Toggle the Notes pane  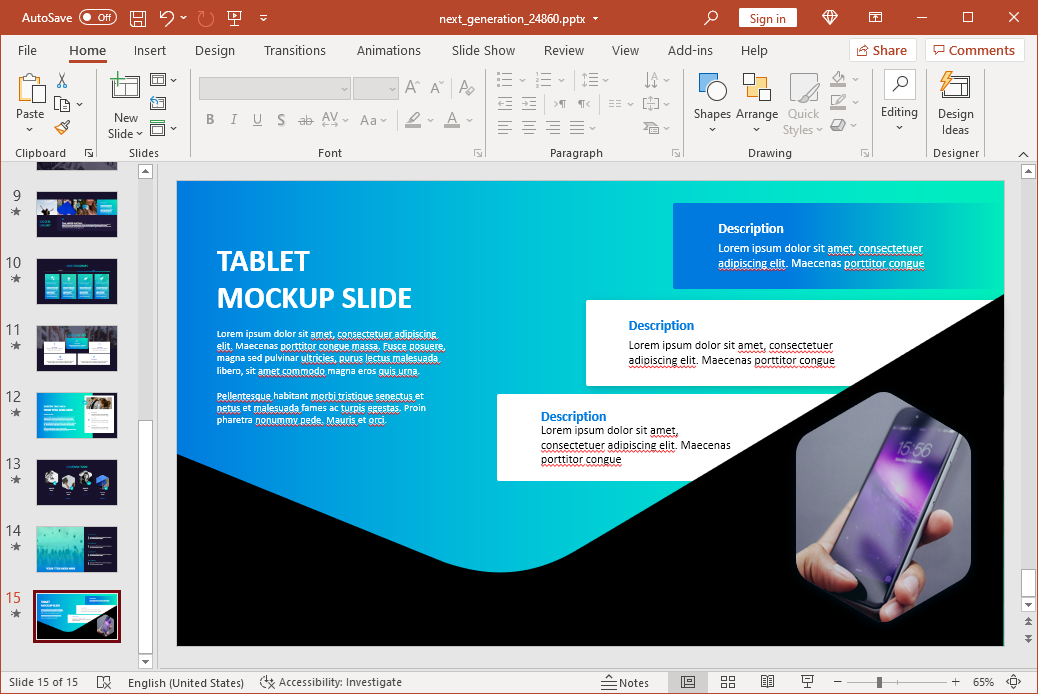pyautogui.click(x=625, y=682)
